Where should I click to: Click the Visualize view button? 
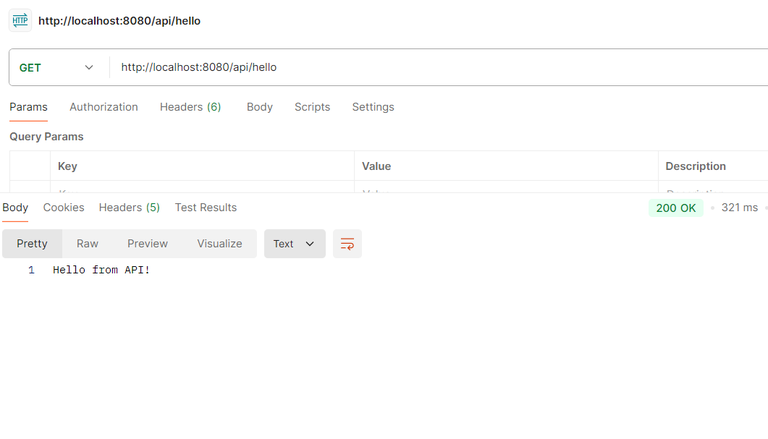pos(220,244)
